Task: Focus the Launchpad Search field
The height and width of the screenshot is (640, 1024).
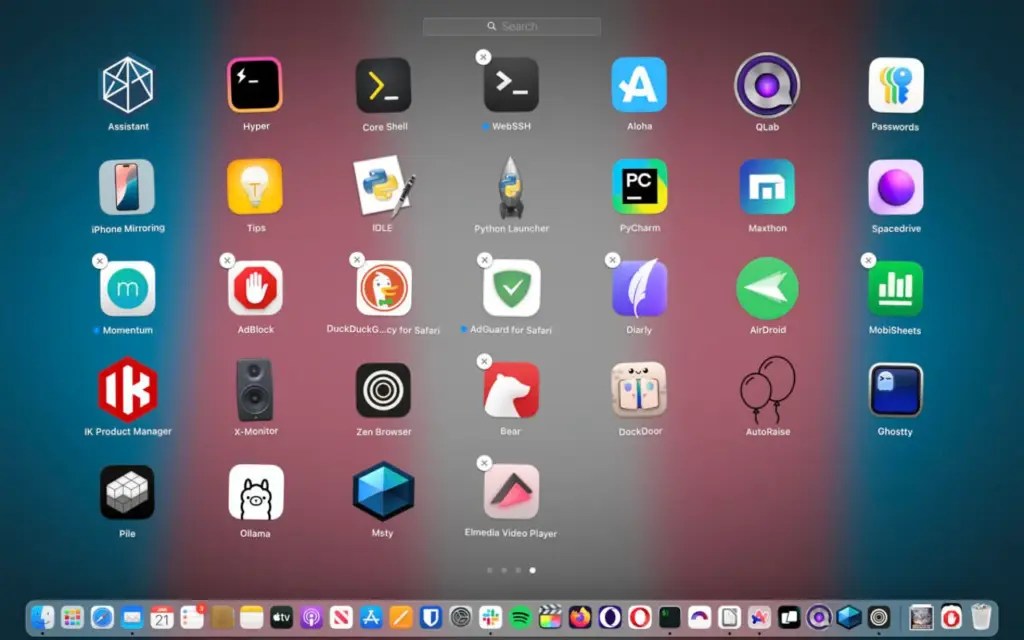Action: click(512, 26)
